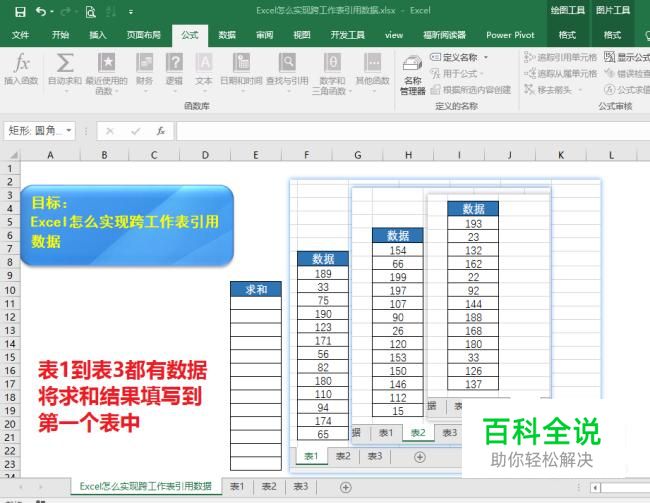Click the formula bar cancel X icon
The height and width of the screenshot is (503, 650).
click(110, 131)
